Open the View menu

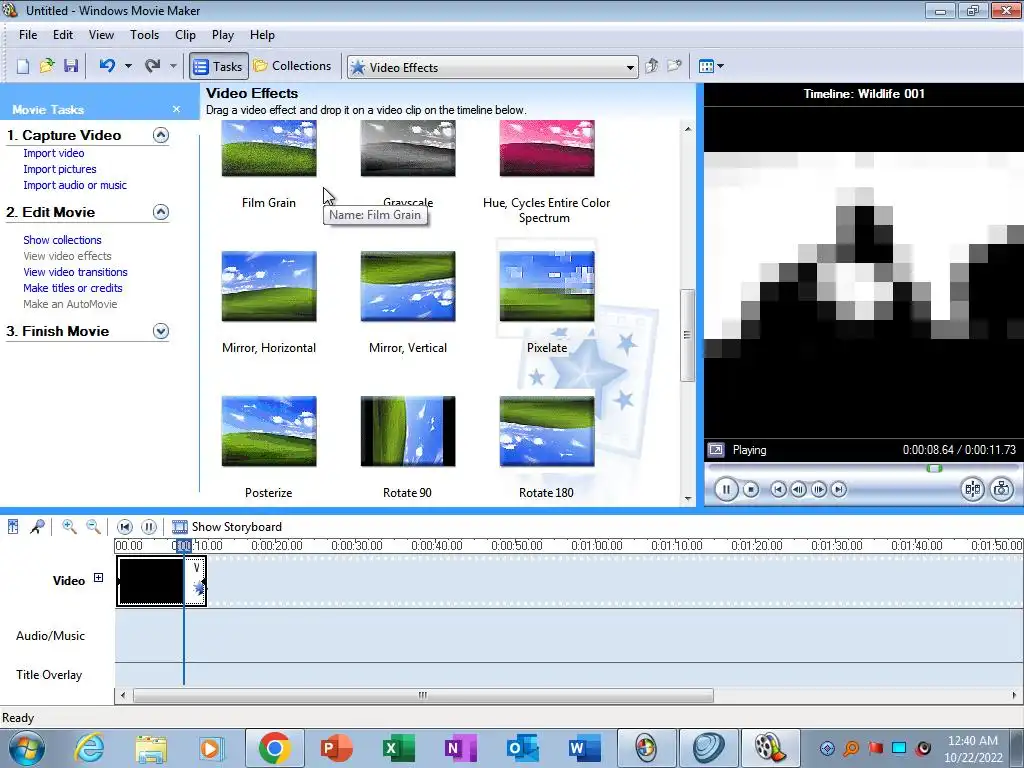click(101, 35)
